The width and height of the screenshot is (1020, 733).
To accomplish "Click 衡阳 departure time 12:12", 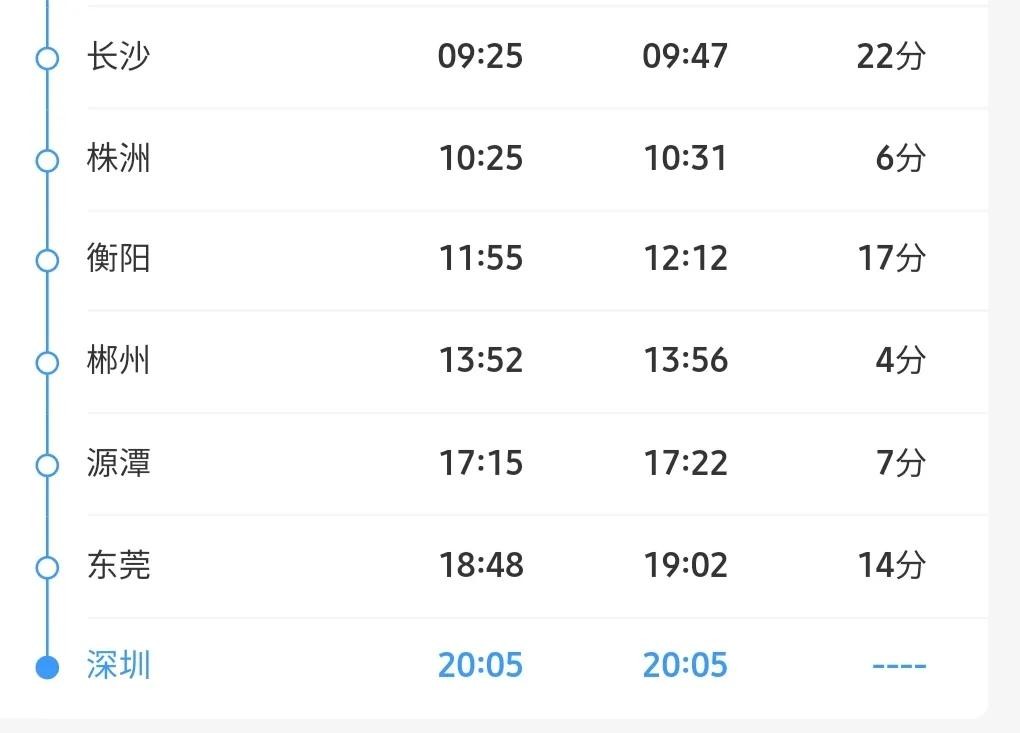I will pyautogui.click(x=685, y=260).
